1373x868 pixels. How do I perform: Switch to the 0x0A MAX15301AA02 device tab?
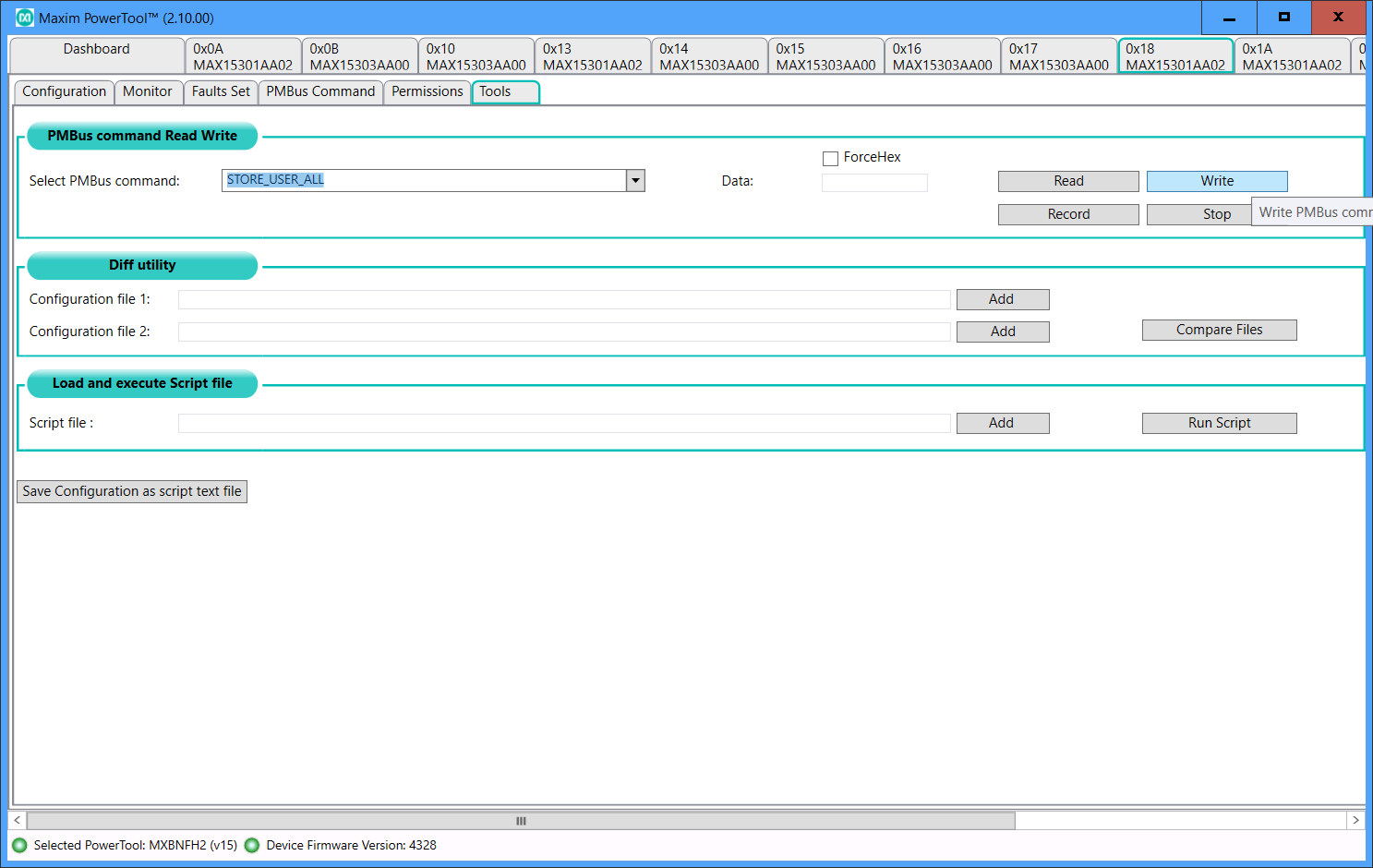coord(243,56)
